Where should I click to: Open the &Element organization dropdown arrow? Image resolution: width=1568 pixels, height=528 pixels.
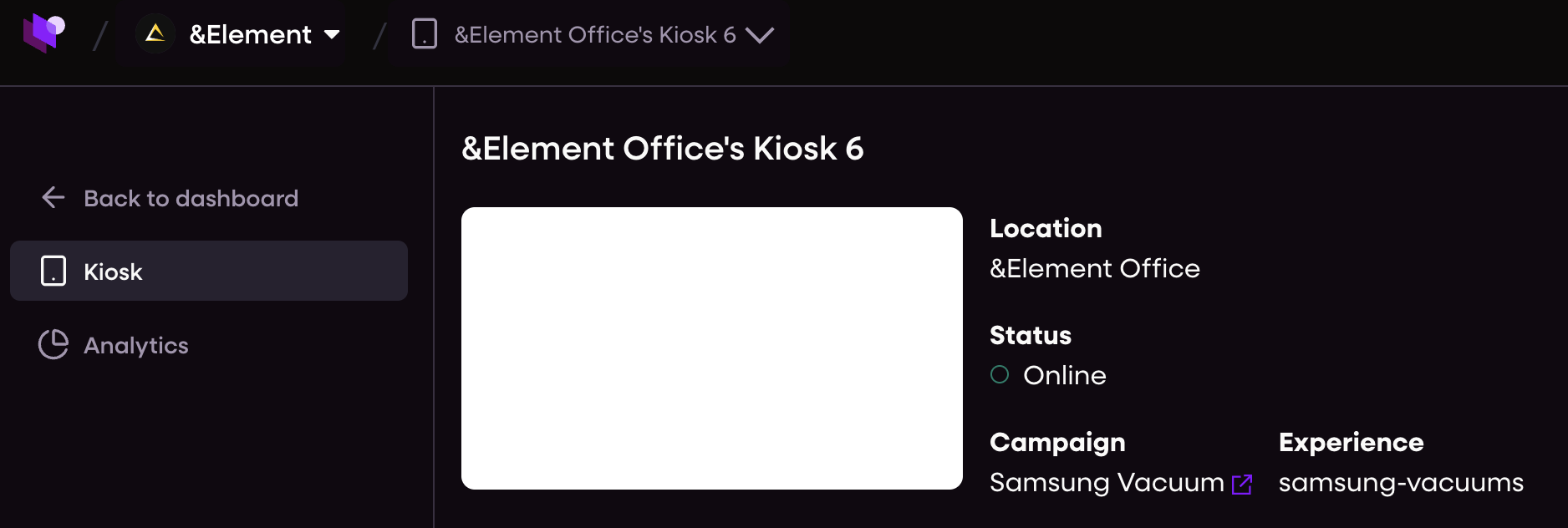332,34
